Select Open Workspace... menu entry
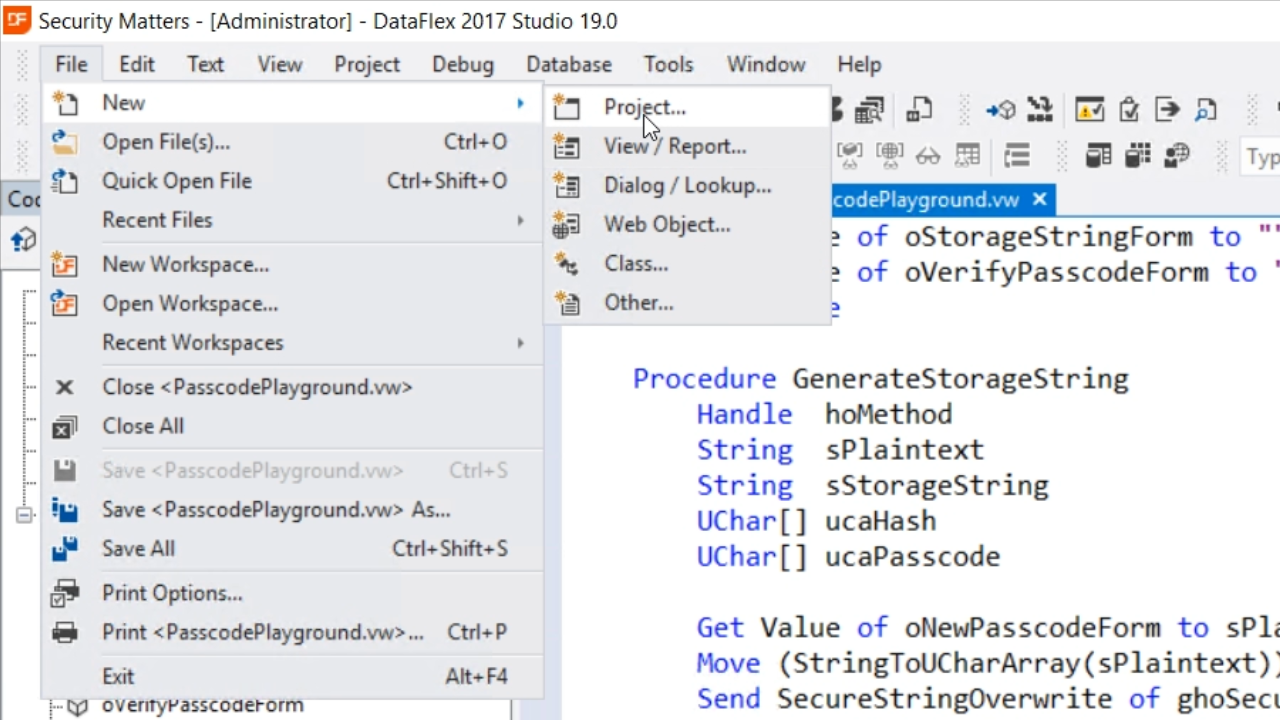 [190, 304]
